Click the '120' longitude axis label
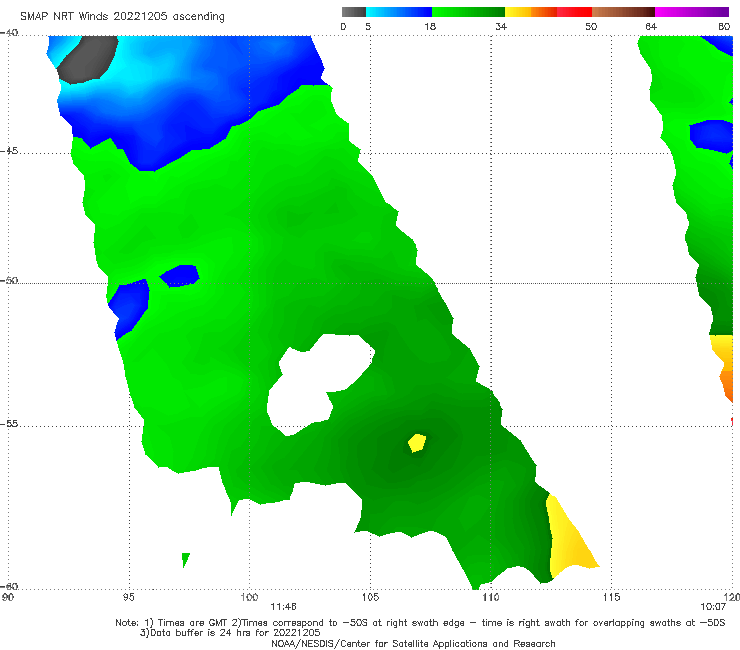The width and height of the screenshot is (740, 650). 732,597
